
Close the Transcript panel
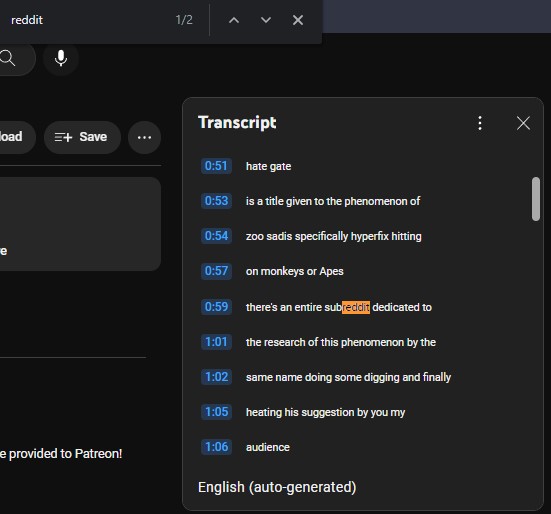click(x=523, y=123)
